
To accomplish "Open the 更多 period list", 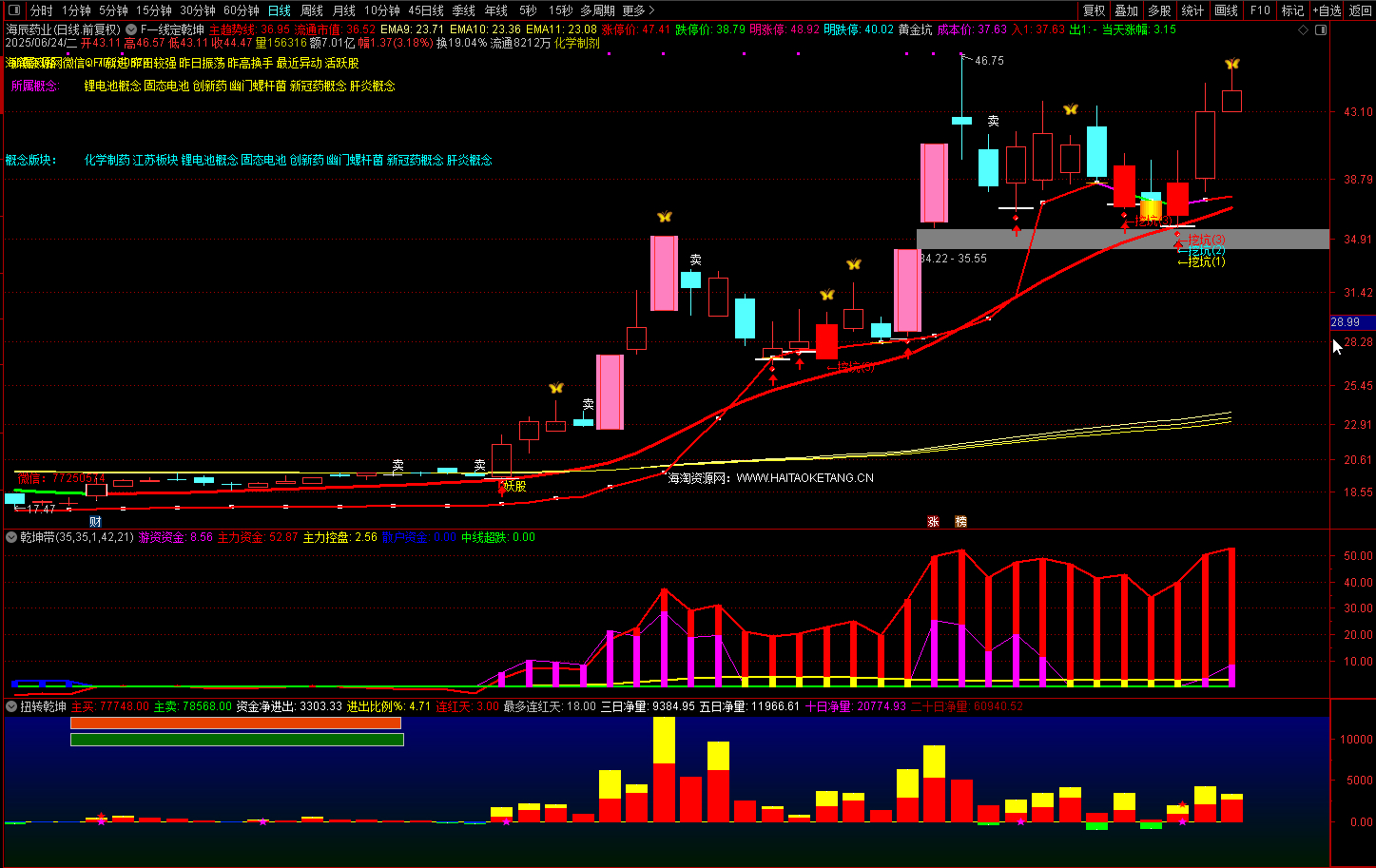I will click(x=639, y=10).
